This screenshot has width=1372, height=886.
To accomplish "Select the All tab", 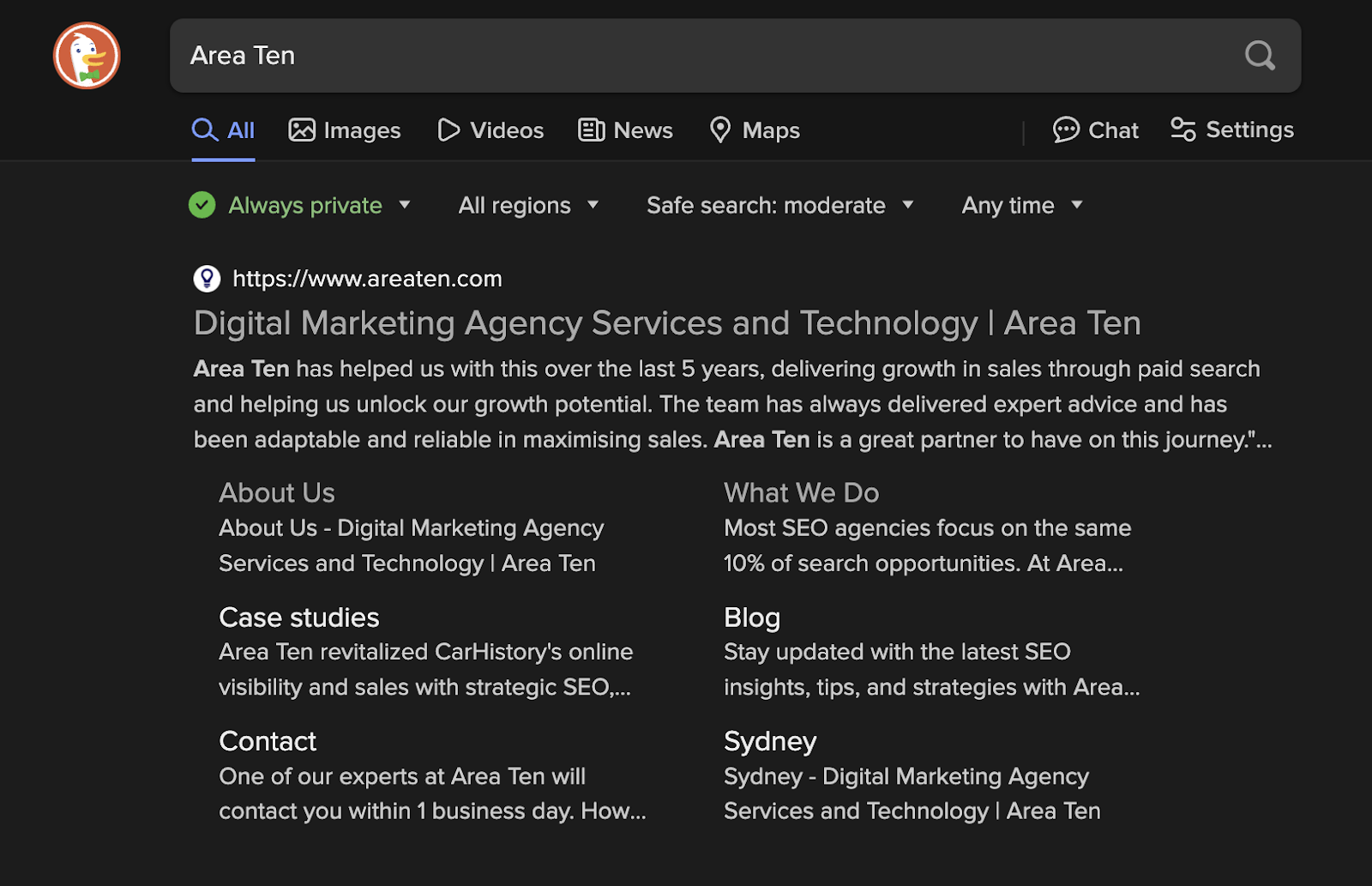I will (223, 130).
